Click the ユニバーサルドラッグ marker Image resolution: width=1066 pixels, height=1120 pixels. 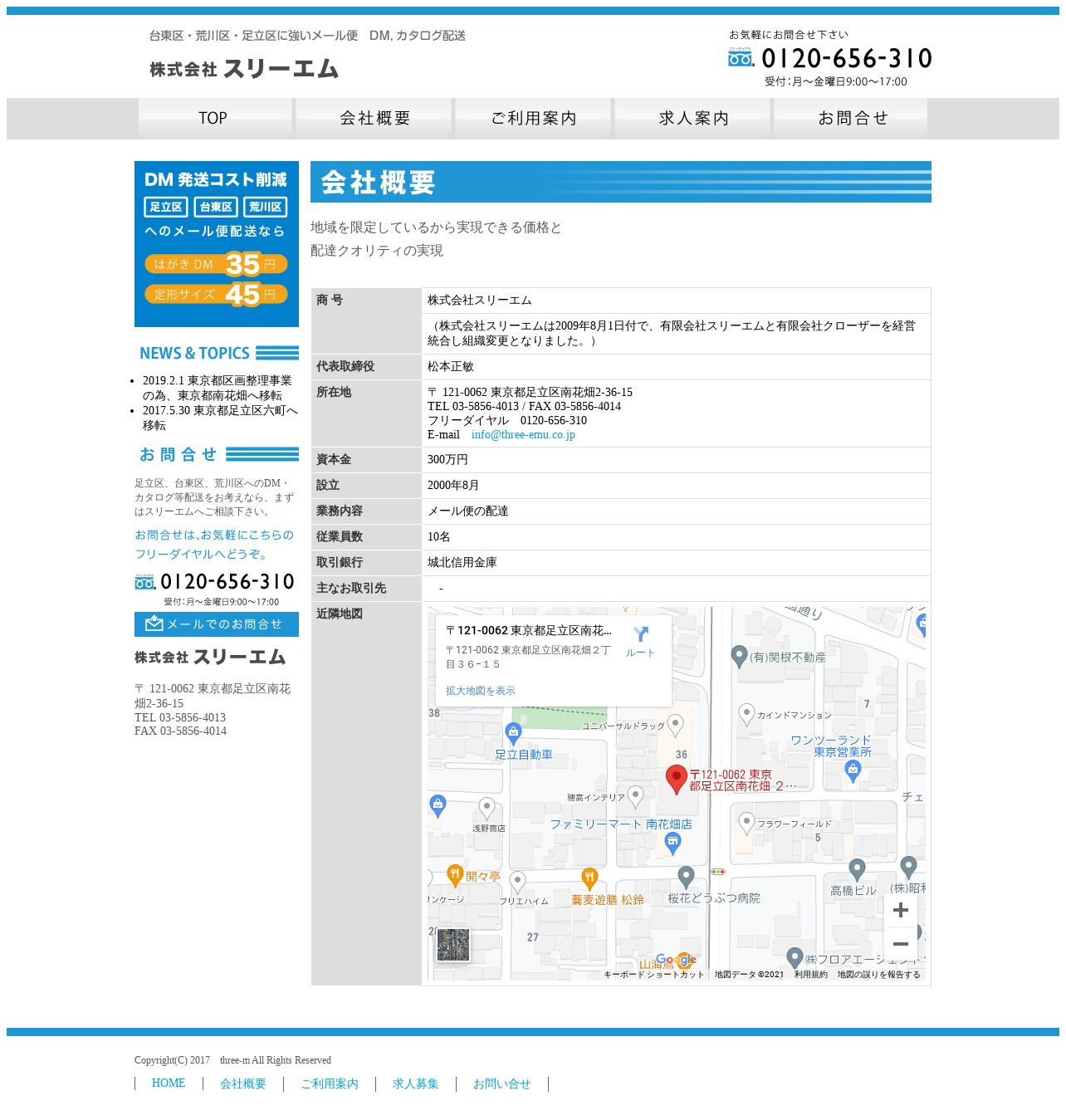point(676,726)
